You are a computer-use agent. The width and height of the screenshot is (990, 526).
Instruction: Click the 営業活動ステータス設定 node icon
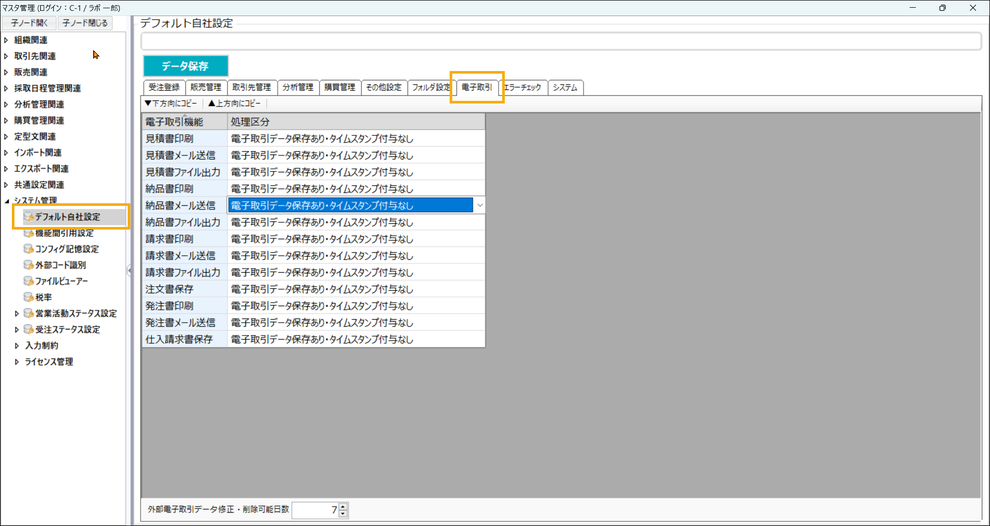(x=28, y=313)
